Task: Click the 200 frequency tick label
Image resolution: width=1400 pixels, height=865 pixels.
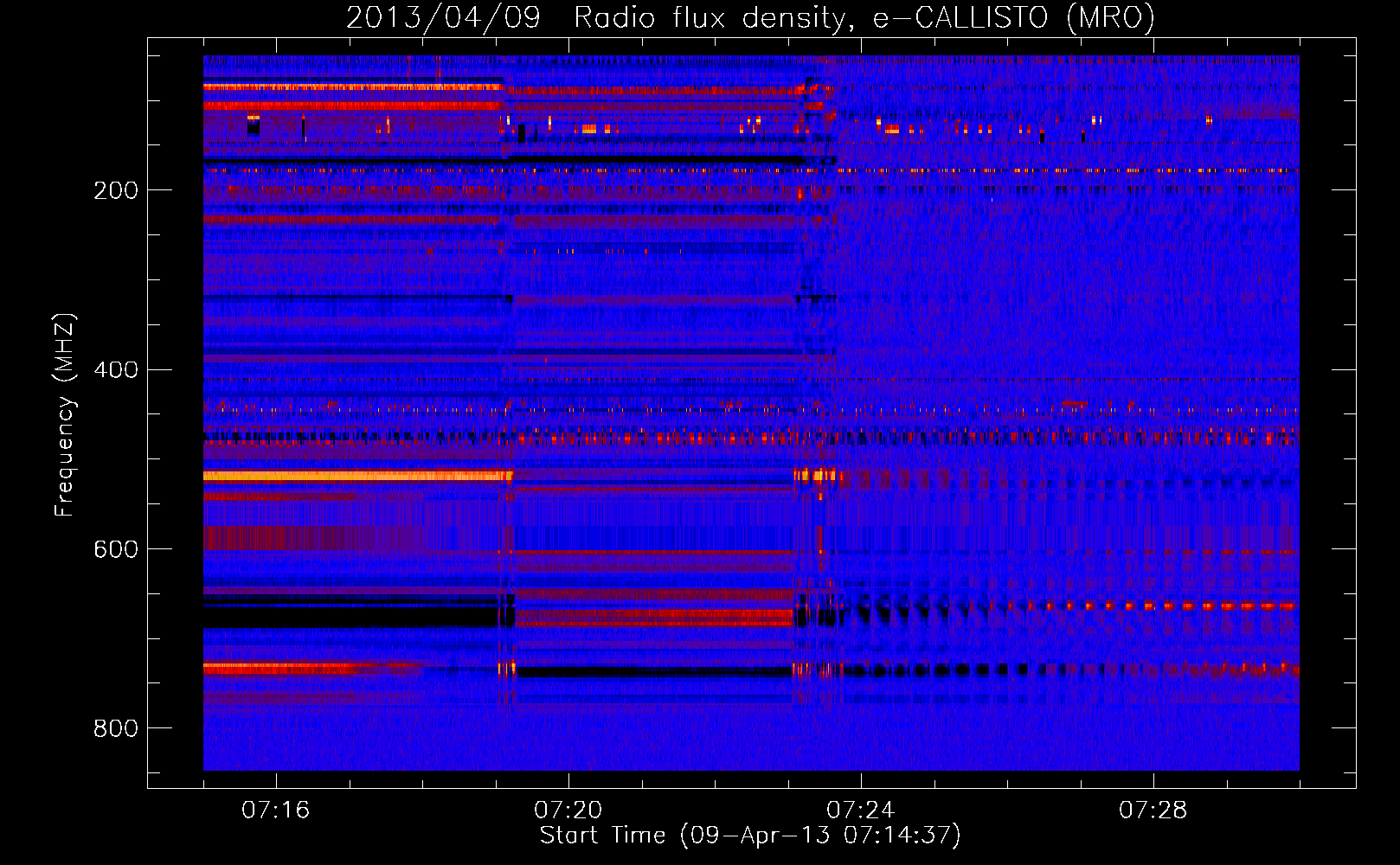Action: (116, 190)
